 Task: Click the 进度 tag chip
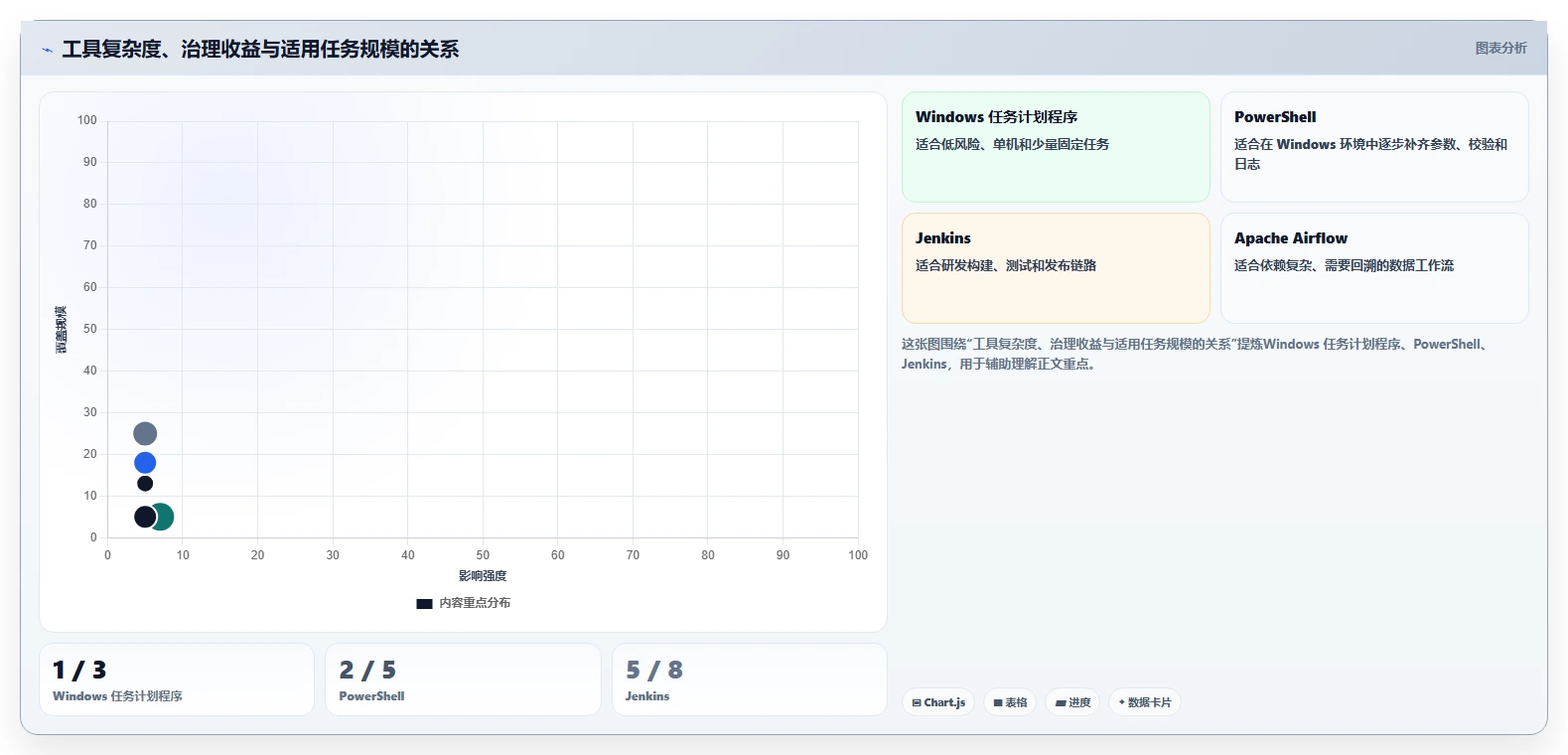(x=1072, y=702)
